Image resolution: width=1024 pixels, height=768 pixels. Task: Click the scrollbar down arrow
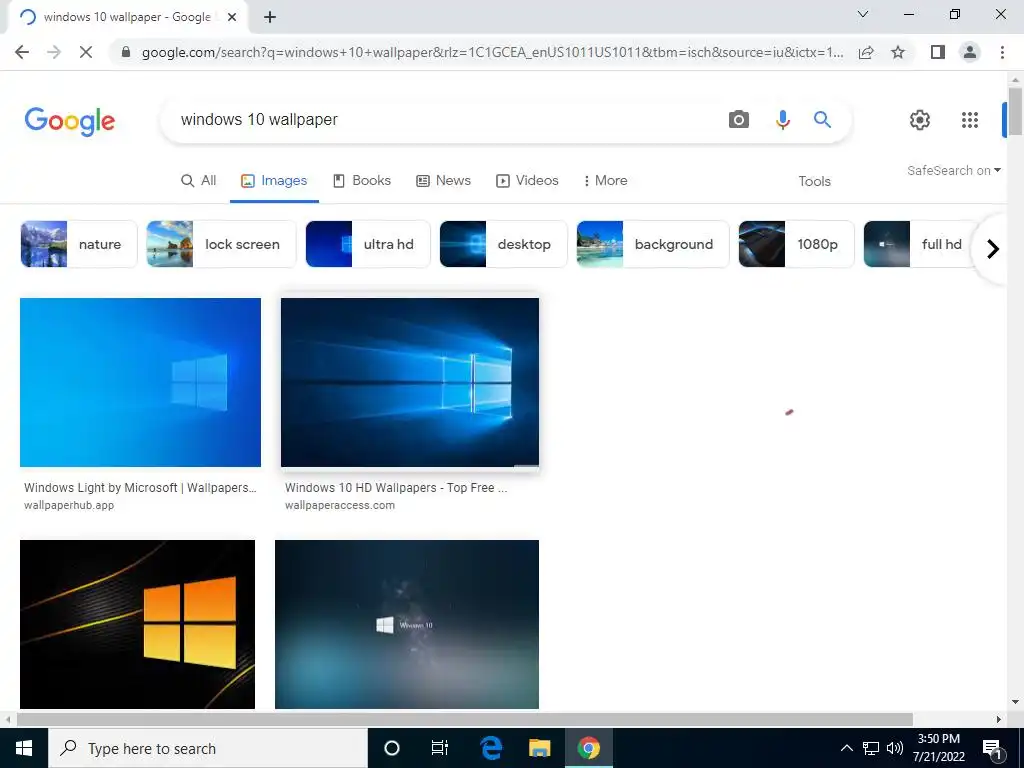tap(1015, 702)
